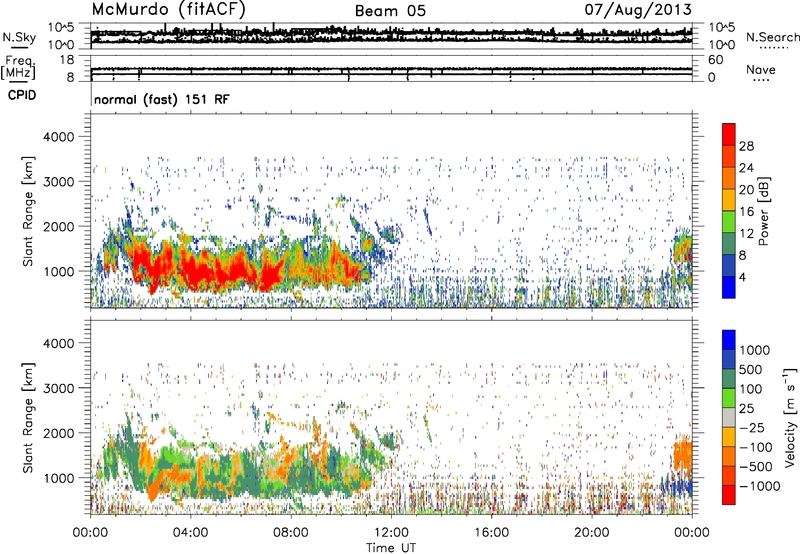The height and width of the screenshot is (554, 800).
Task: Click the 'McMurdo (fitACF)' plot title
Action: (x=168, y=10)
